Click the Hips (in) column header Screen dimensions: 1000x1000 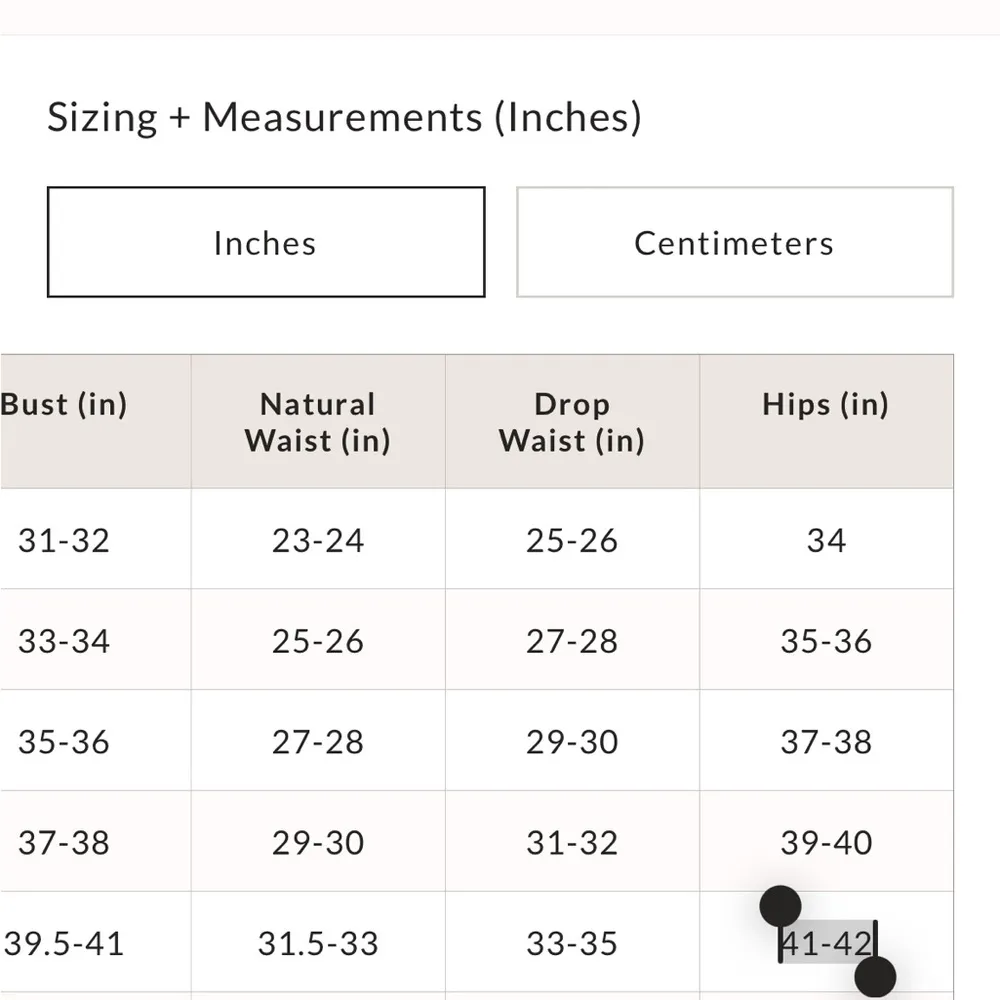coord(825,405)
